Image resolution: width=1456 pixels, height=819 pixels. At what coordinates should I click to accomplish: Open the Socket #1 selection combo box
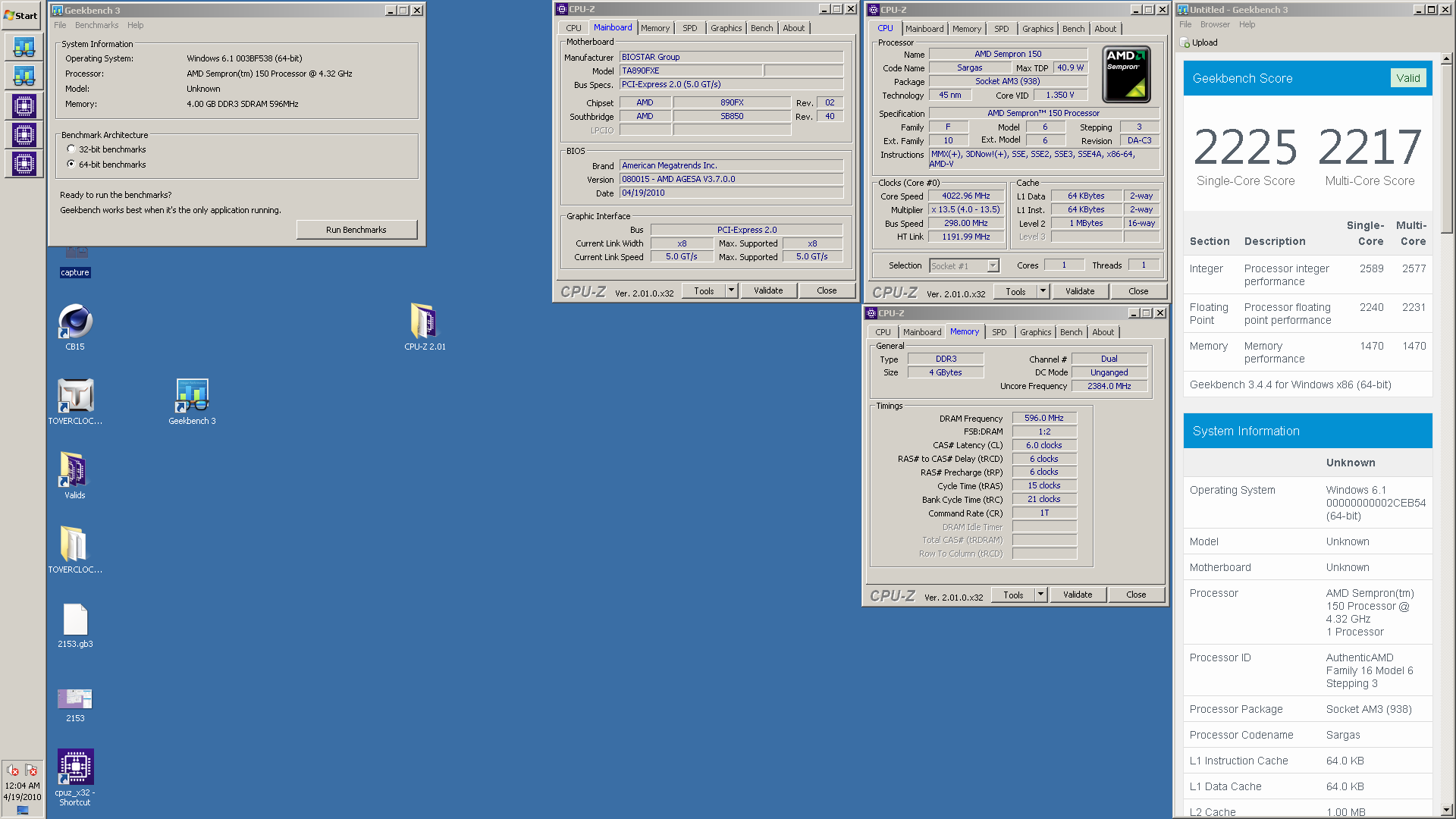coord(964,265)
